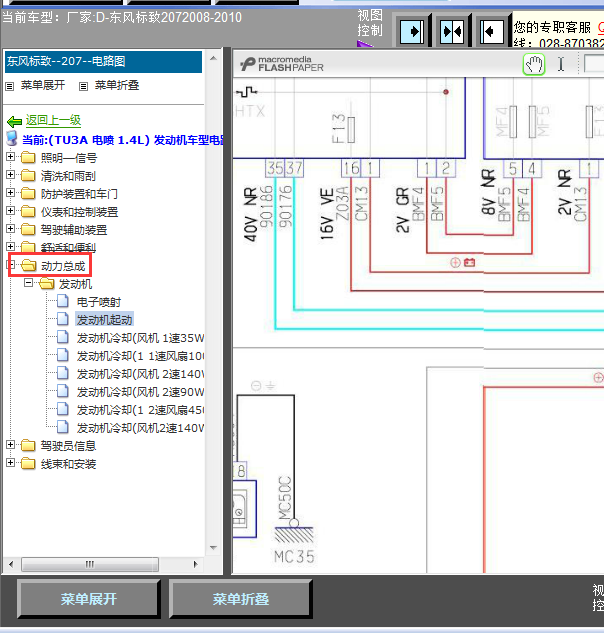Image resolution: width=604 pixels, height=633 pixels.
Task: Select the 发动机 folder label
Action: [x=76, y=284]
